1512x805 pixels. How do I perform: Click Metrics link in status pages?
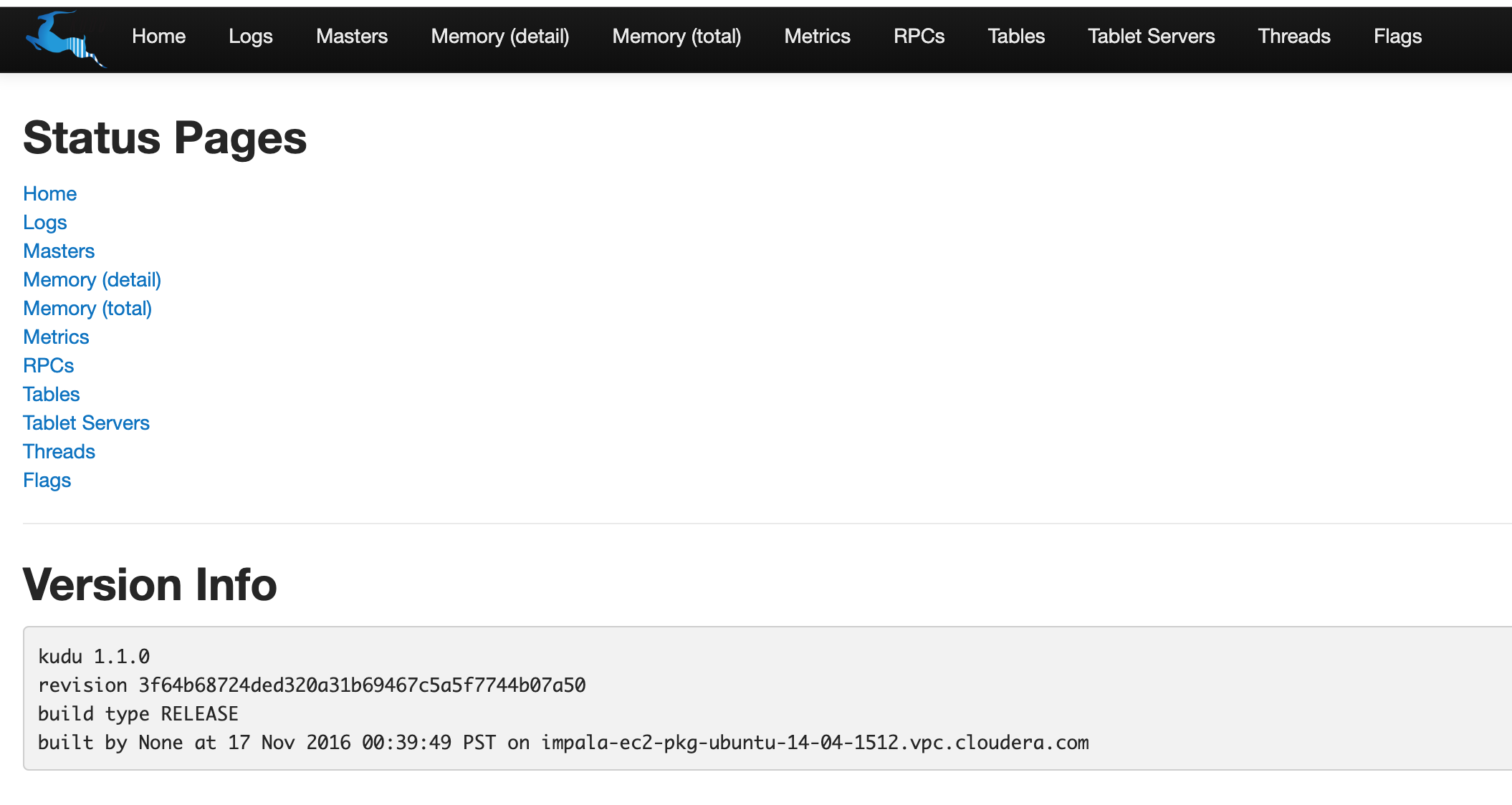tap(55, 337)
